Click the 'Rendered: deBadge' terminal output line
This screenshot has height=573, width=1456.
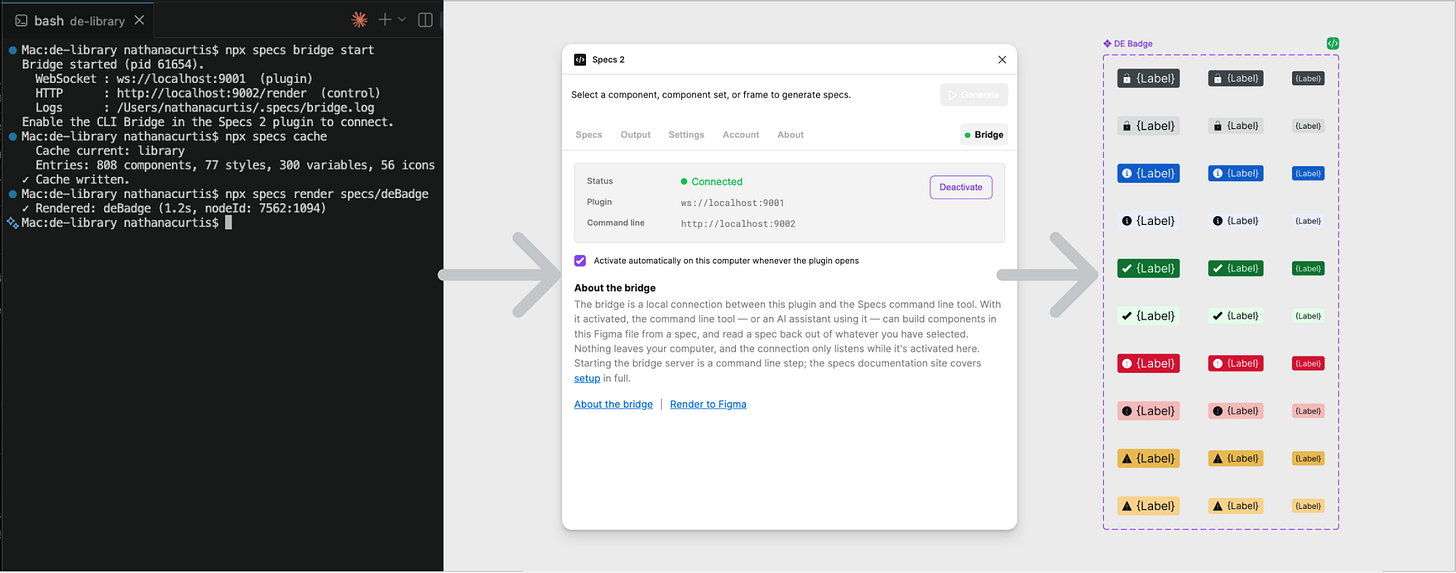tap(174, 208)
